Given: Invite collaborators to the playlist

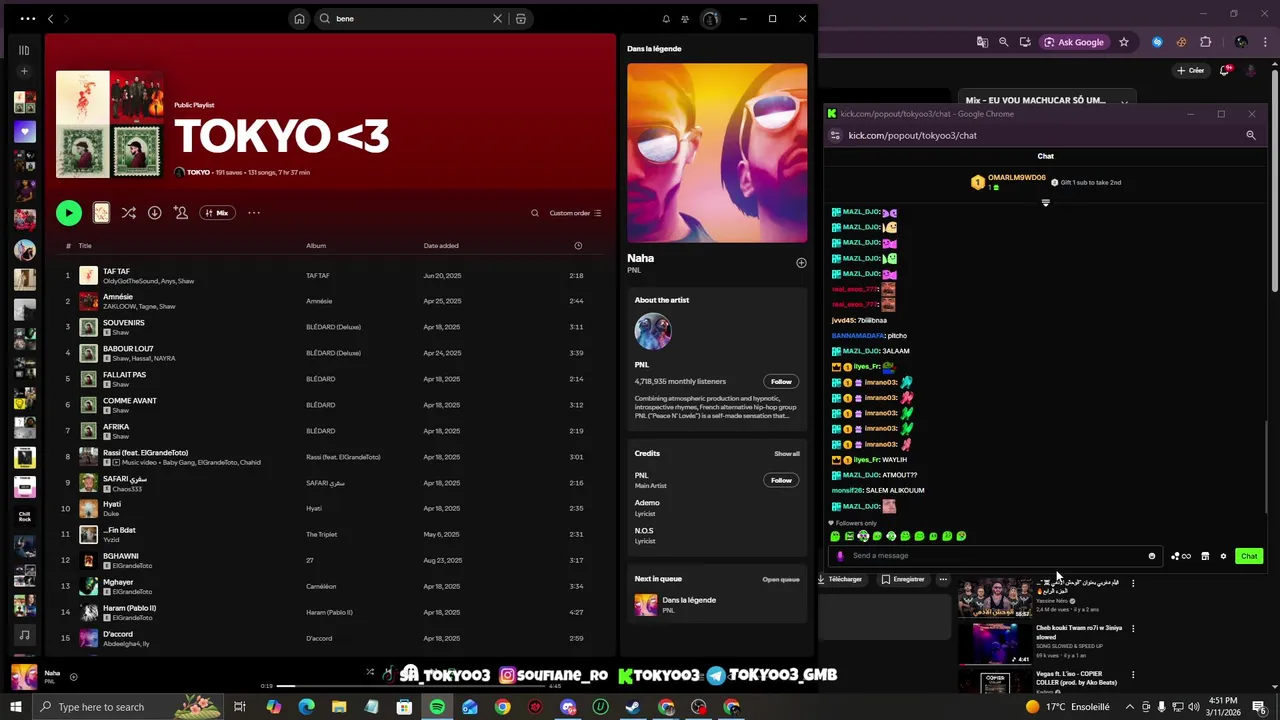Looking at the screenshot, I should (x=180, y=213).
